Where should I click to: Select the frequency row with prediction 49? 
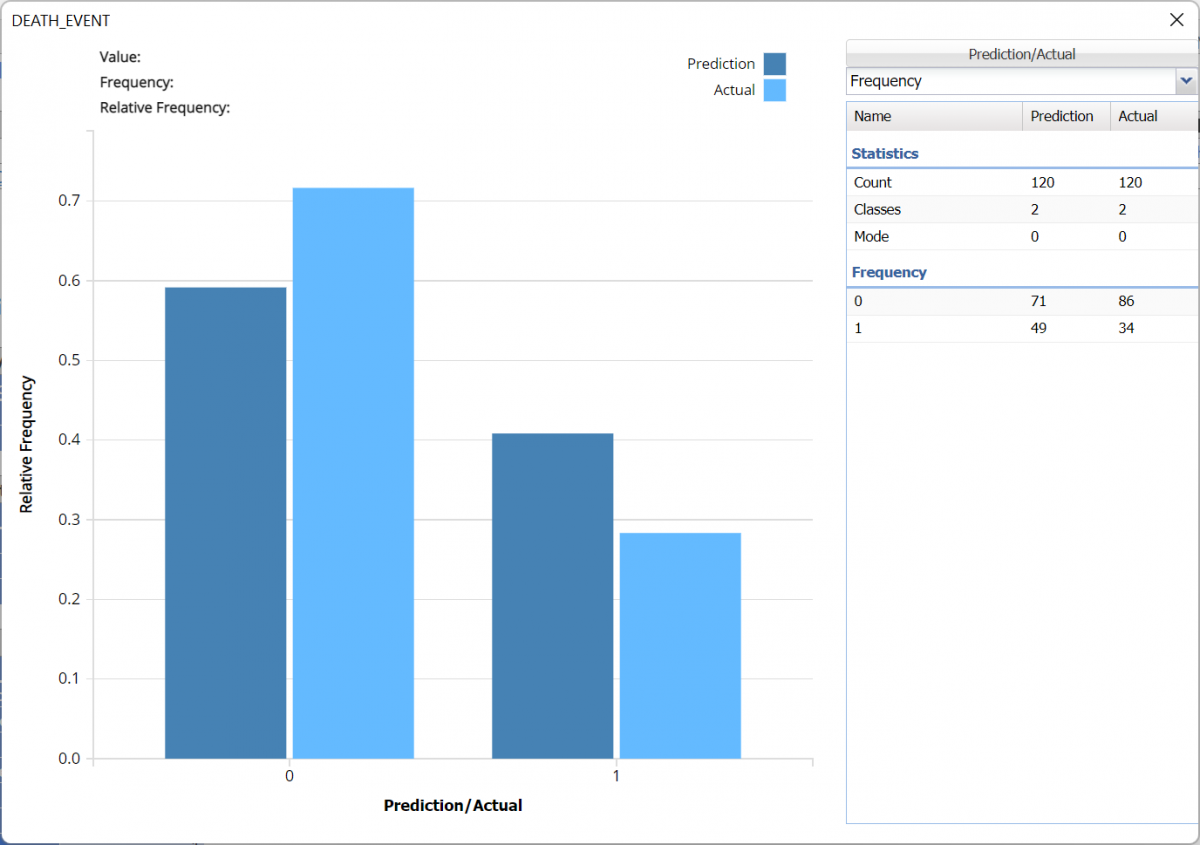pos(1020,328)
